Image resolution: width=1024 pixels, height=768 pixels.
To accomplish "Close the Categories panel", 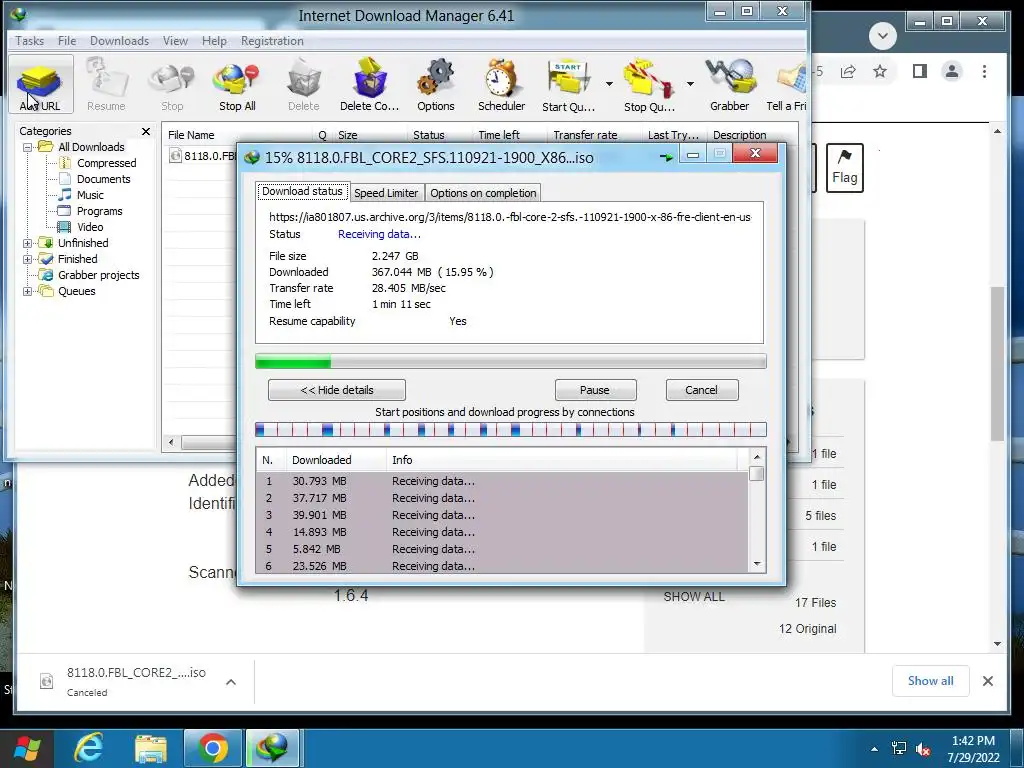I will [146, 131].
